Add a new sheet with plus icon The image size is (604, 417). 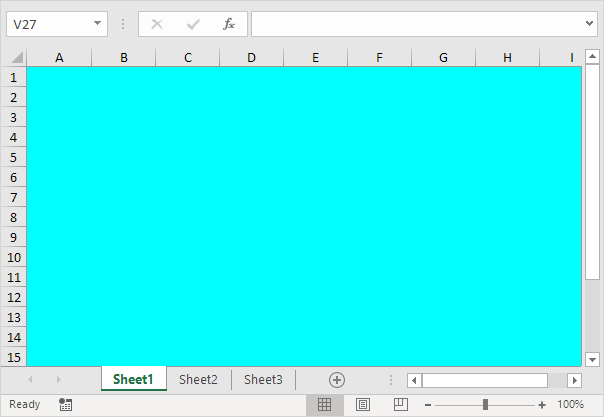(x=337, y=380)
